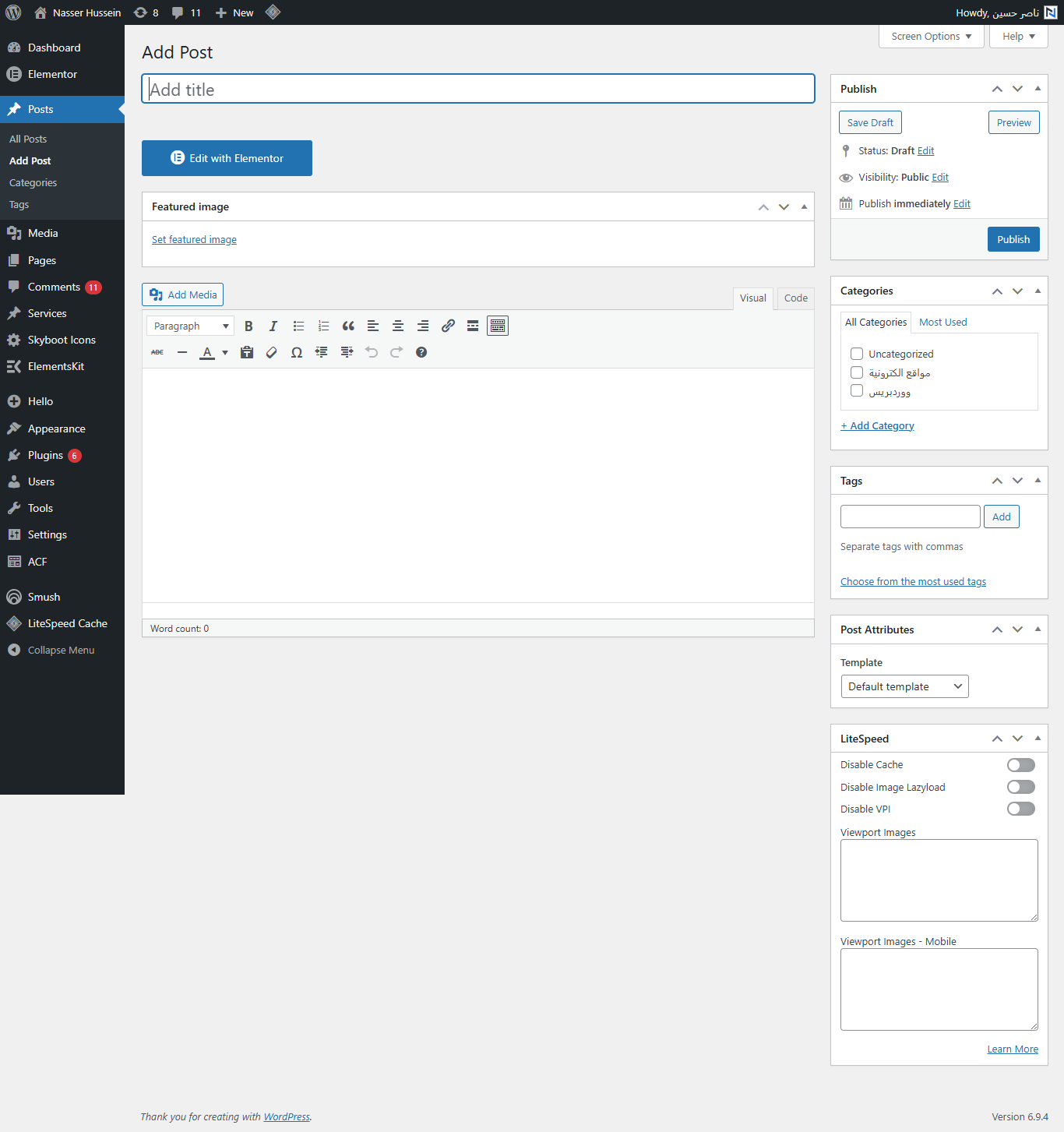
Task: Click the Publish button
Action: [1013, 239]
